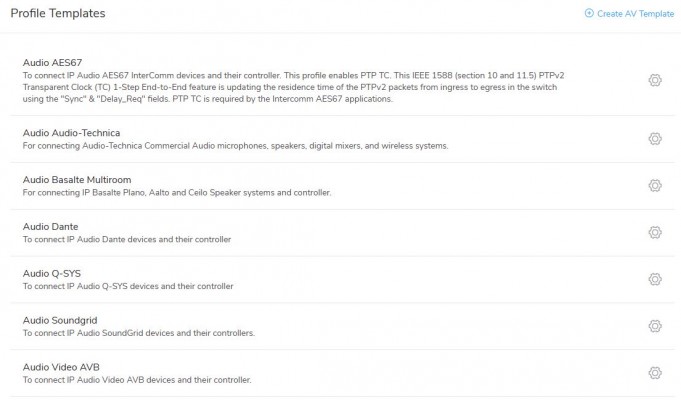Click the AES67 PTP TC description paragraph

coord(294,87)
